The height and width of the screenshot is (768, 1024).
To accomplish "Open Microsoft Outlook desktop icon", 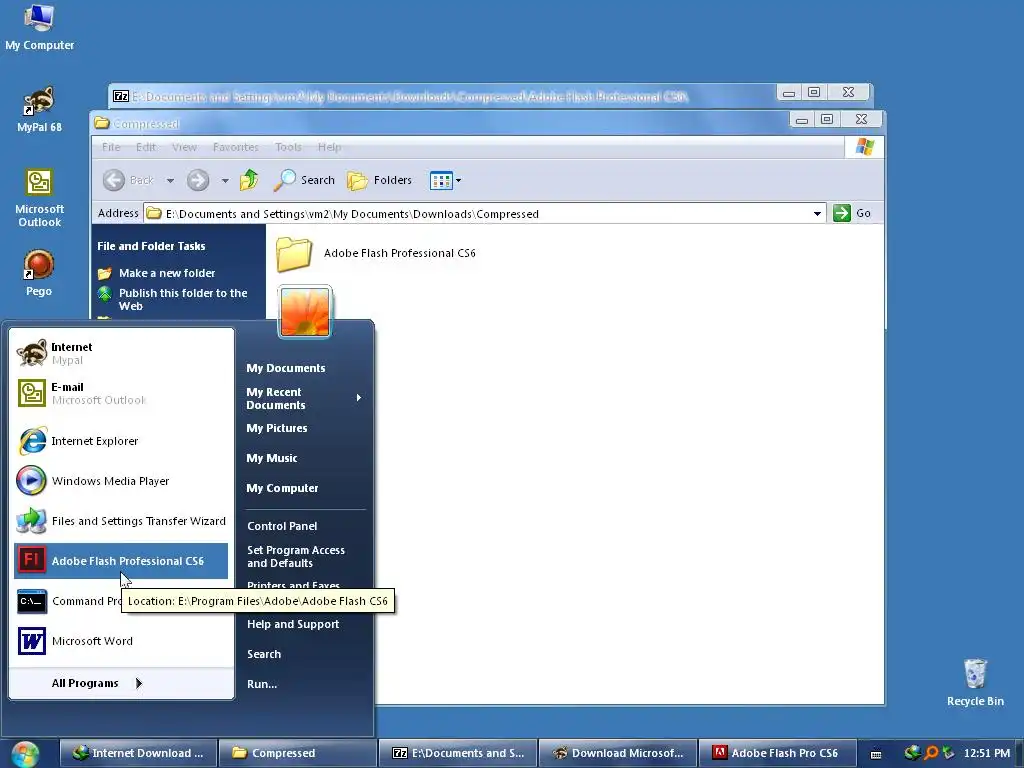I will click(x=39, y=197).
